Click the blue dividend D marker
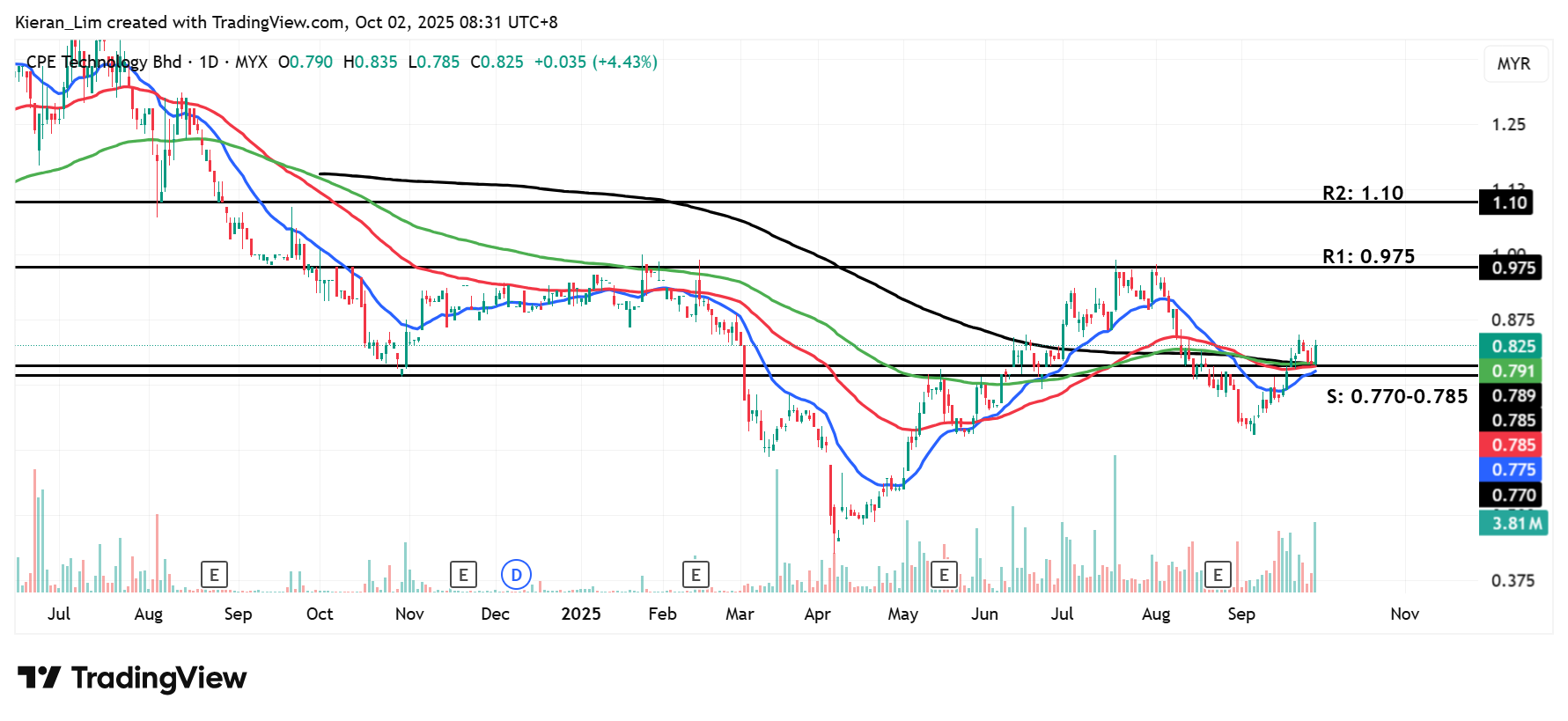 click(x=516, y=575)
